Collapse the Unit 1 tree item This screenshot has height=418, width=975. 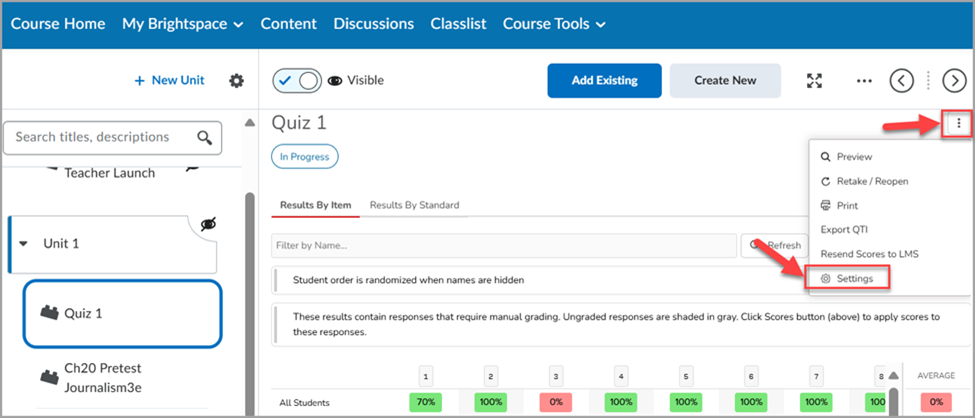pyautogui.click(x=24, y=243)
